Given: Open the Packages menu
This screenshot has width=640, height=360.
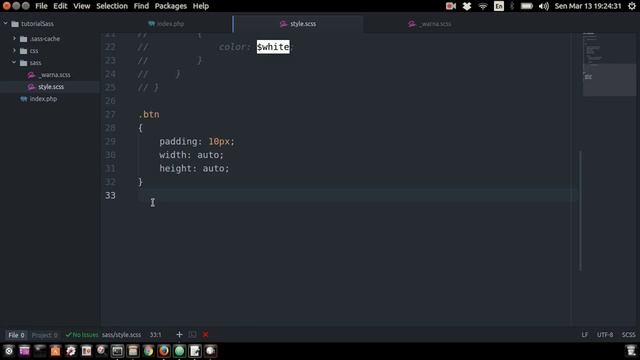Looking at the screenshot, I should coord(171,6).
